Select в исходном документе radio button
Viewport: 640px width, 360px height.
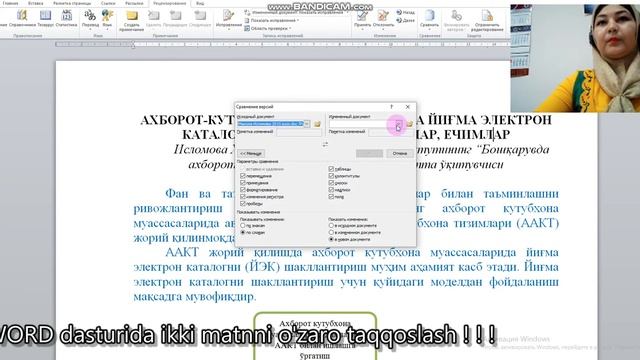pos(331,225)
